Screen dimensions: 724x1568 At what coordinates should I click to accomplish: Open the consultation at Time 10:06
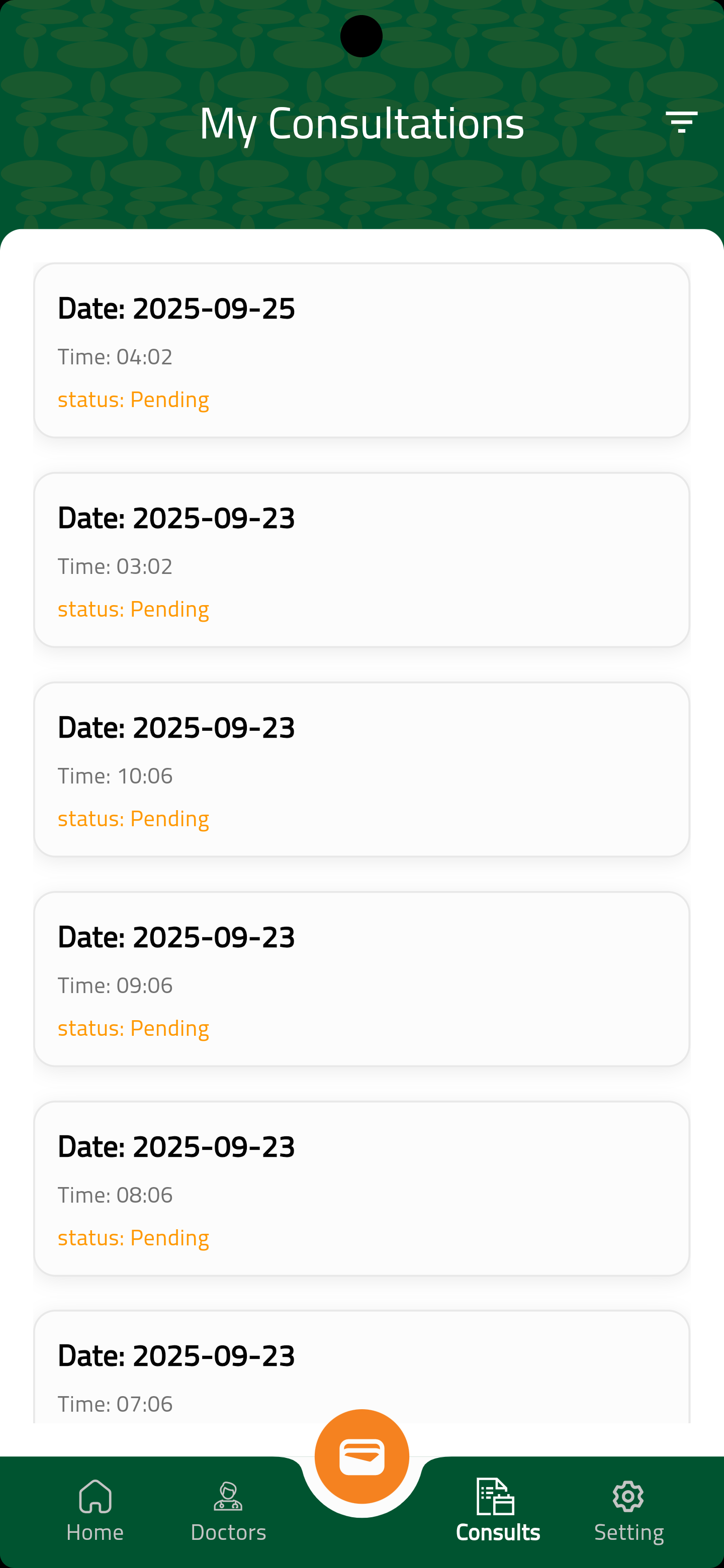point(361,769)
